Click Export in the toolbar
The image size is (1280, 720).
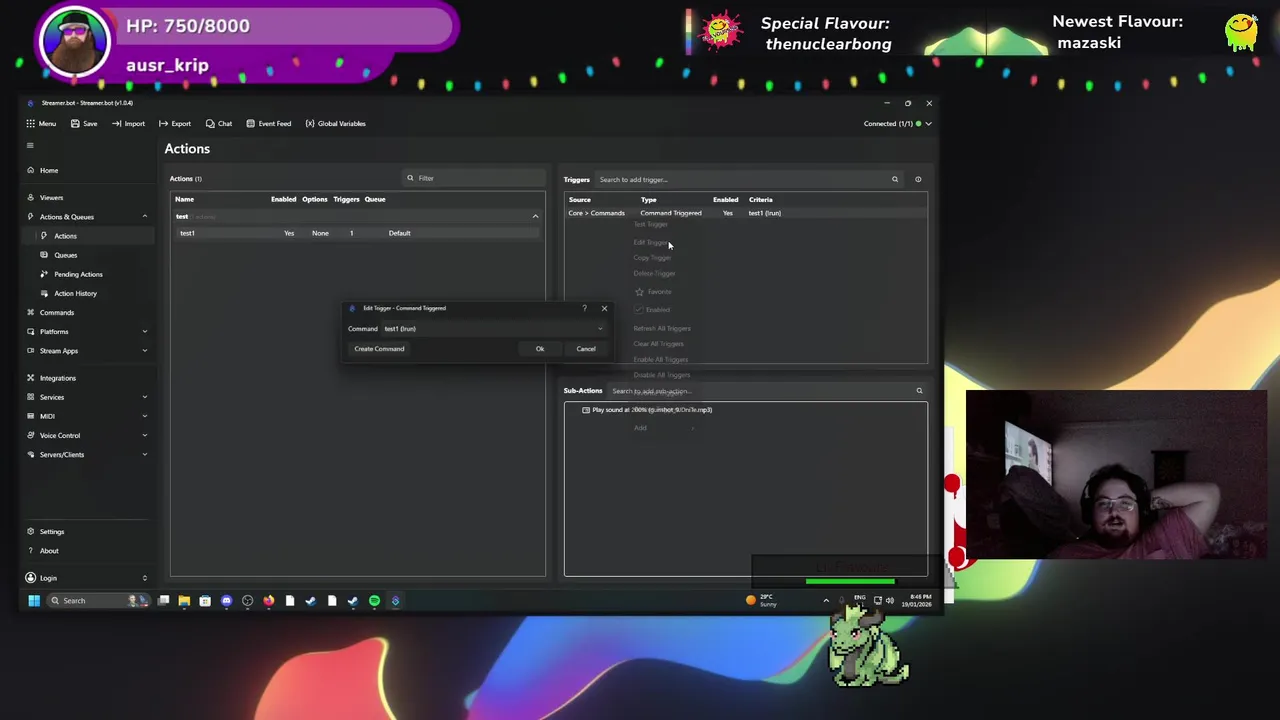[175, 123]
